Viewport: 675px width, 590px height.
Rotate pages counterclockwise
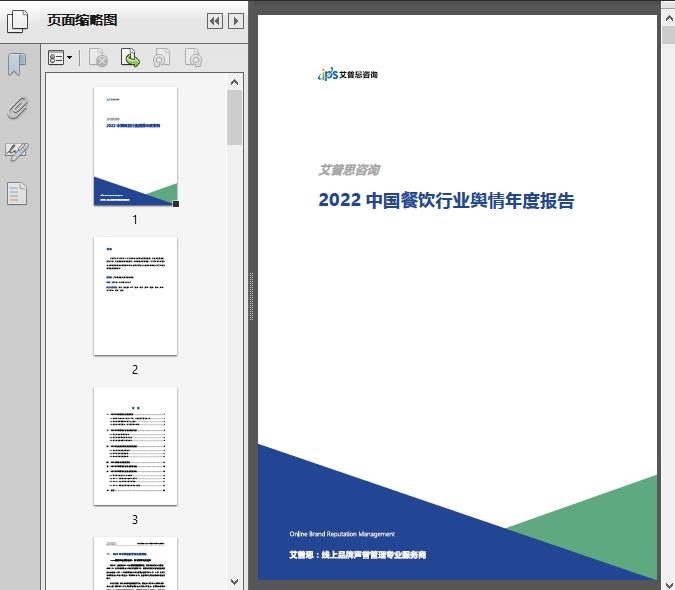(161, 58)
